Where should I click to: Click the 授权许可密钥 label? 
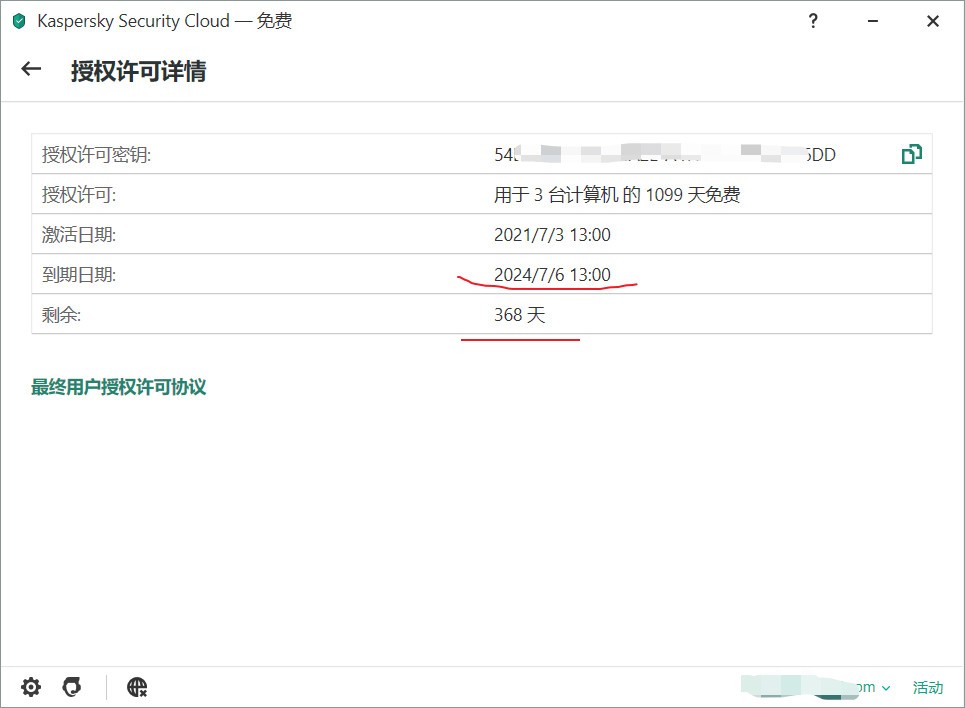pos(96,155)
